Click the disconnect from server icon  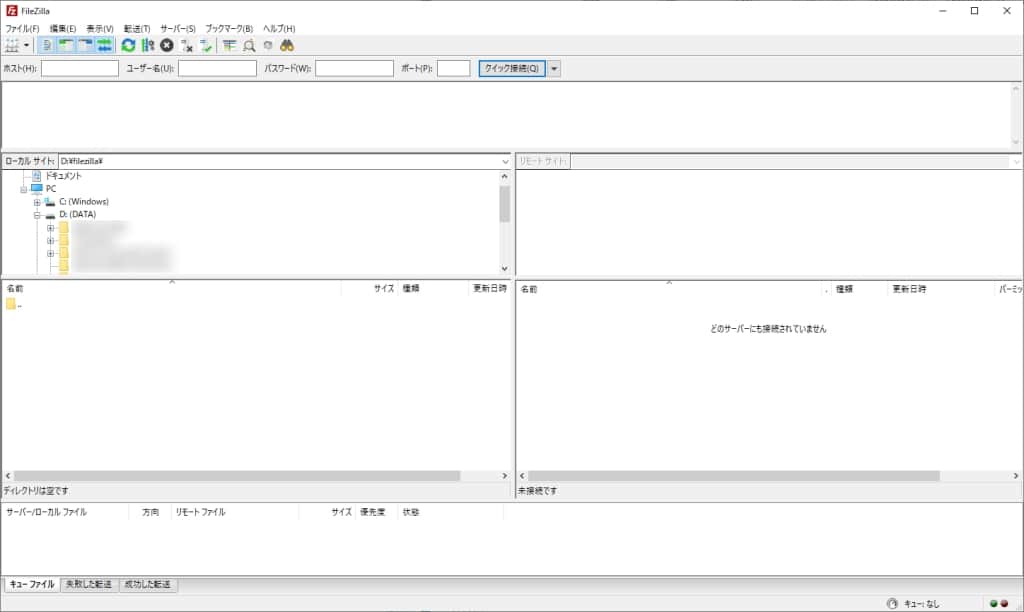(187, 45)
